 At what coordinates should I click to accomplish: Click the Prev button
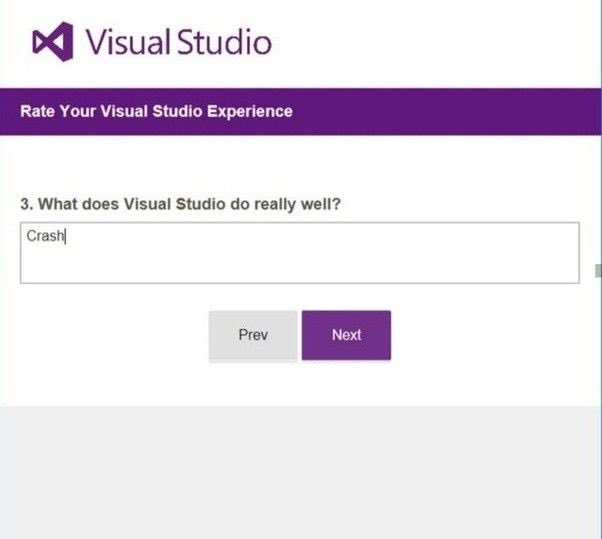point(253,335)
